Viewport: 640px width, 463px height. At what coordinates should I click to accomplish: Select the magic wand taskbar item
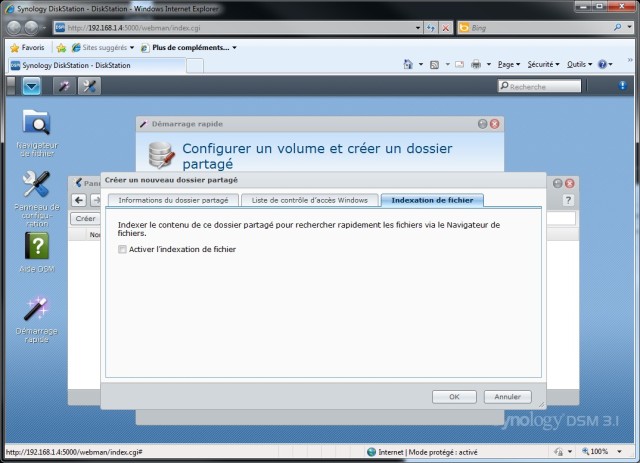coord(64,86)
